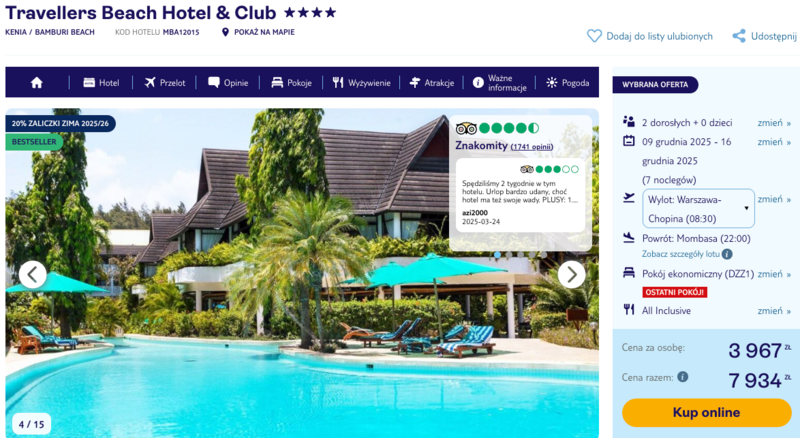Open the TripAdvisor owl logo rating
Image resolution: width=800 pixels, height=438 pixels.
(466, 128)
